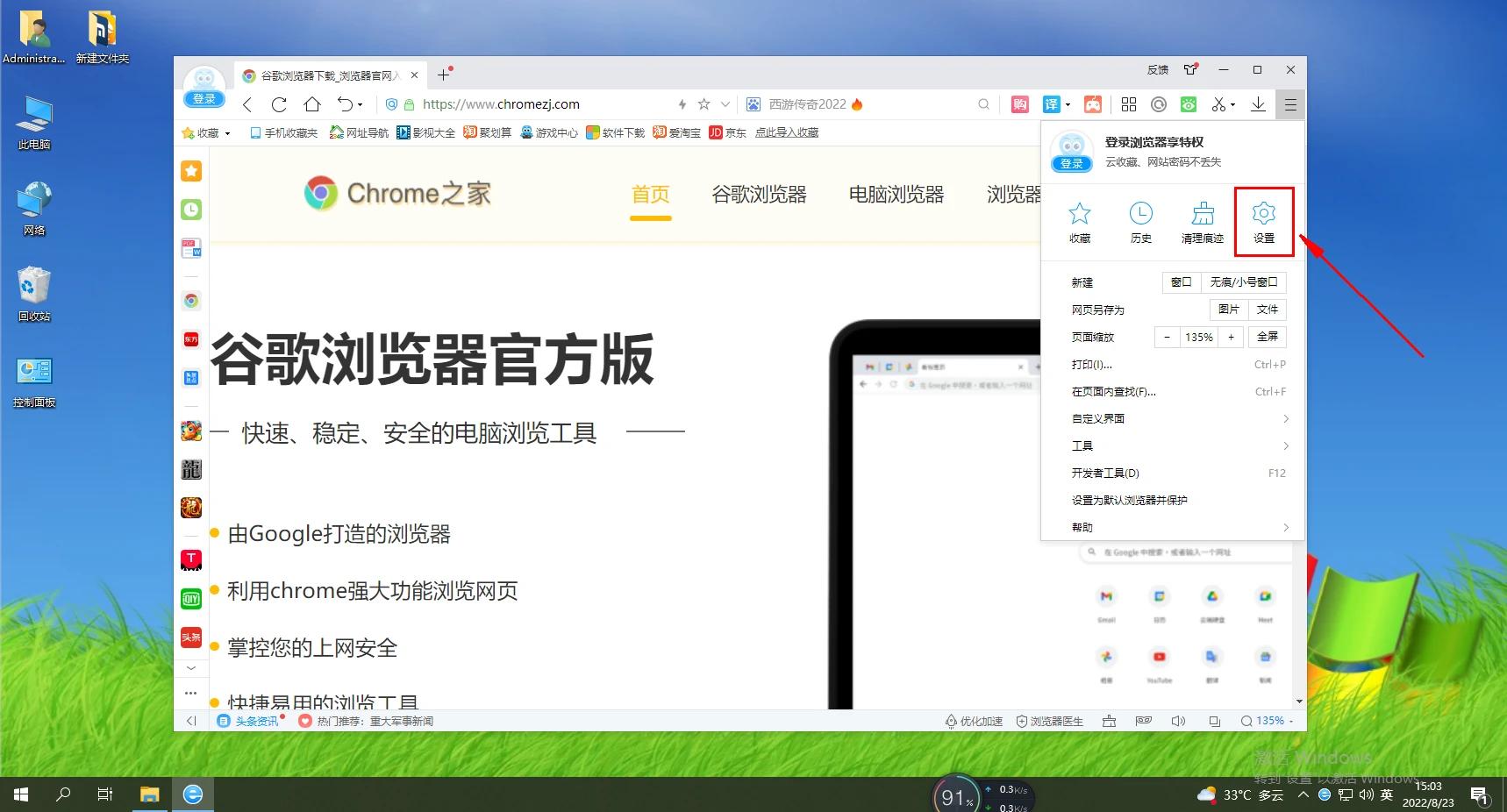This screenshot has width=1507, height=812.
Task: Open File Explorer from Windows taskbar
Action: [150, 794]
